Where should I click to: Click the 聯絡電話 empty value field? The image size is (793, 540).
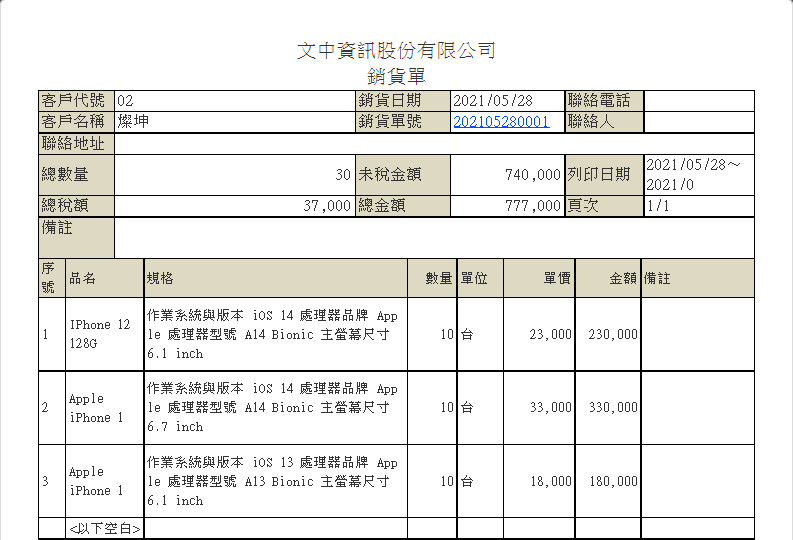(x=698, y=101)
